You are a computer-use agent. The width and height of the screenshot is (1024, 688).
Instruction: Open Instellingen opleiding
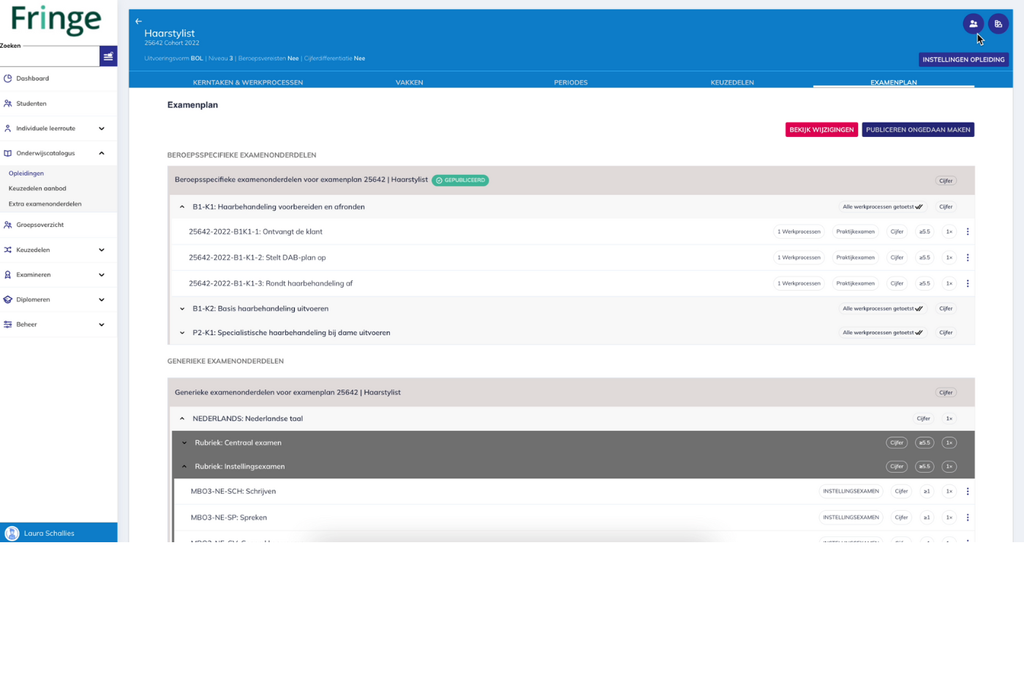coord(964,60)
